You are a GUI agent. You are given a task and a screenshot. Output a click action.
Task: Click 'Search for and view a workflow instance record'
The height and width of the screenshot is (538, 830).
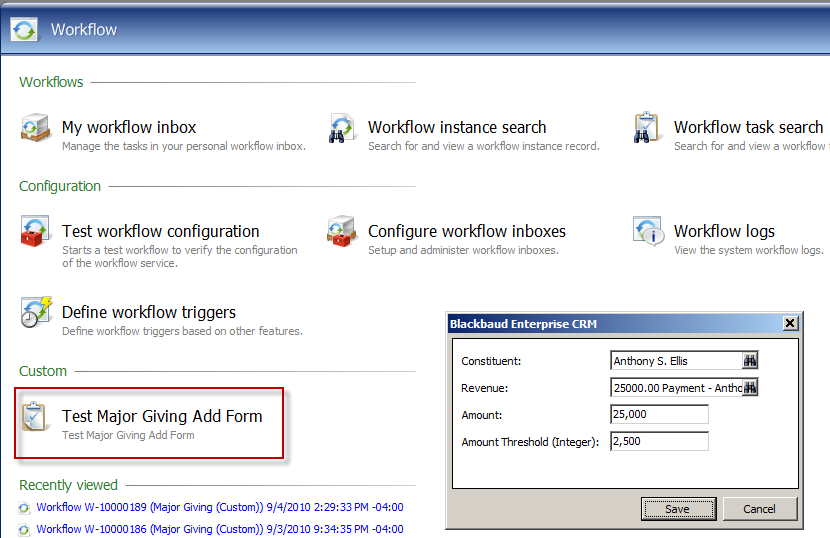point(484,146)
